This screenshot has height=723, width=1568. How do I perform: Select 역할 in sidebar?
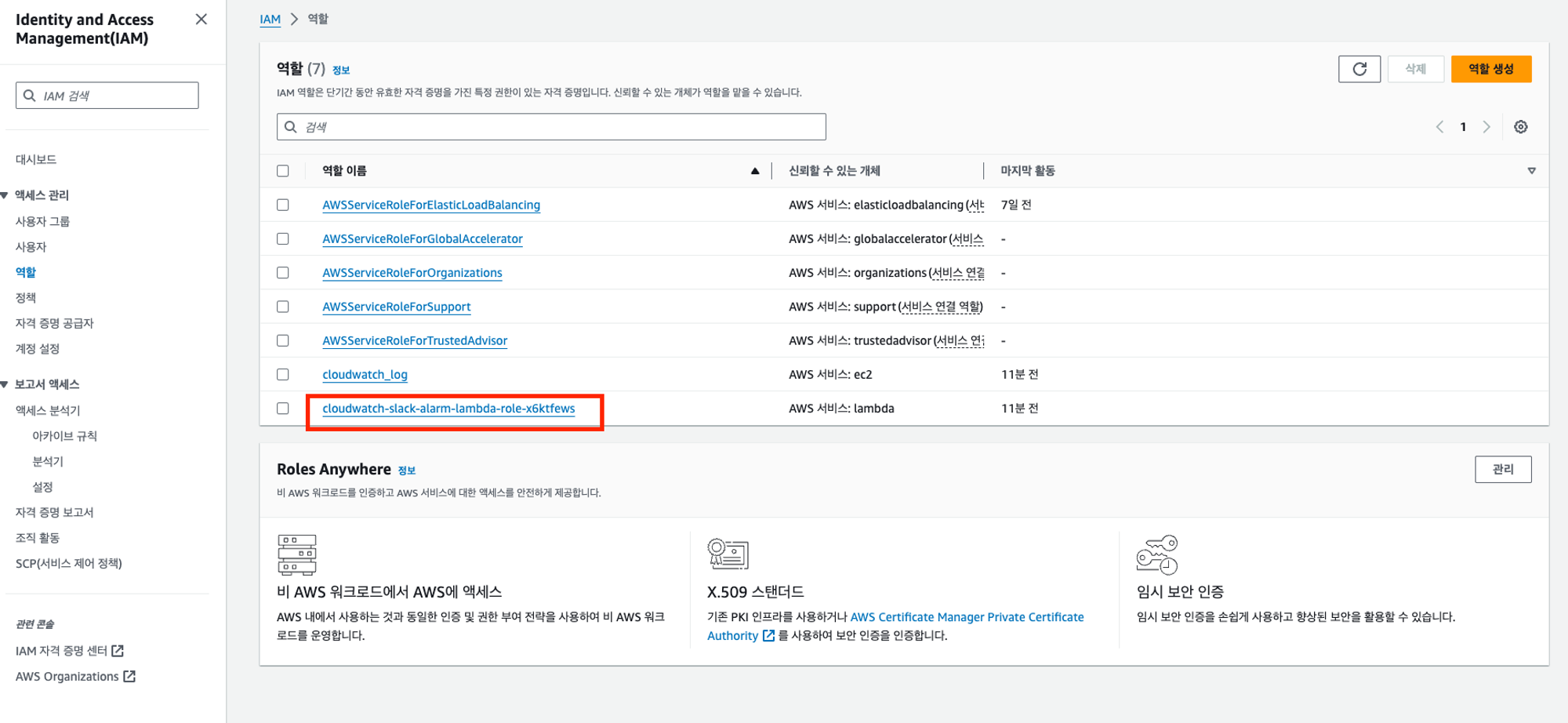click(x=26, y=272)
